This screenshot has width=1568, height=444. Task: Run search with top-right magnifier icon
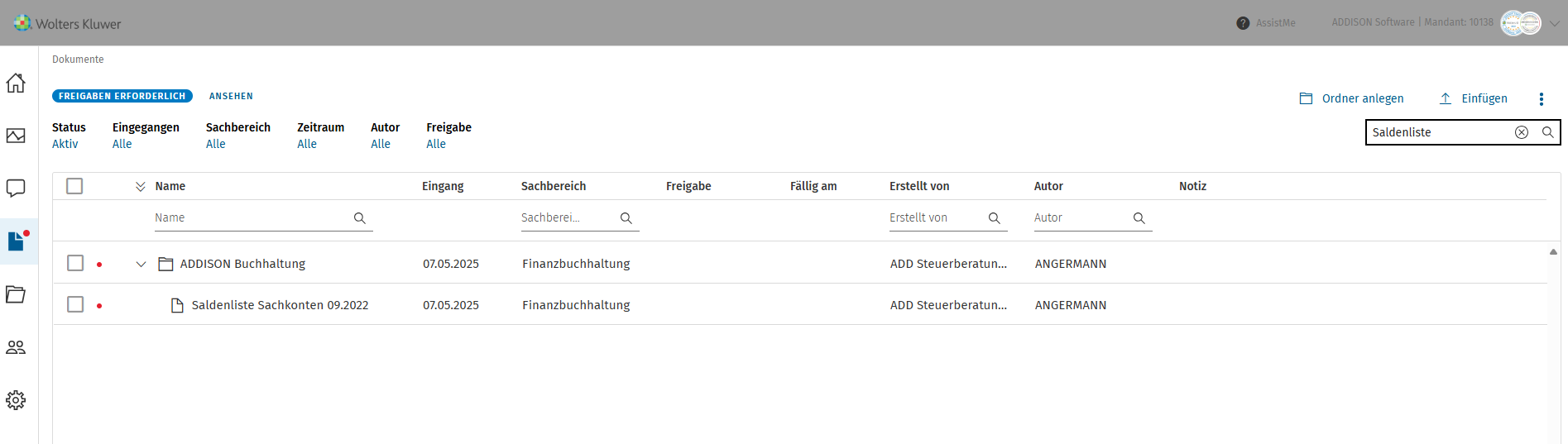[1548, 132]
